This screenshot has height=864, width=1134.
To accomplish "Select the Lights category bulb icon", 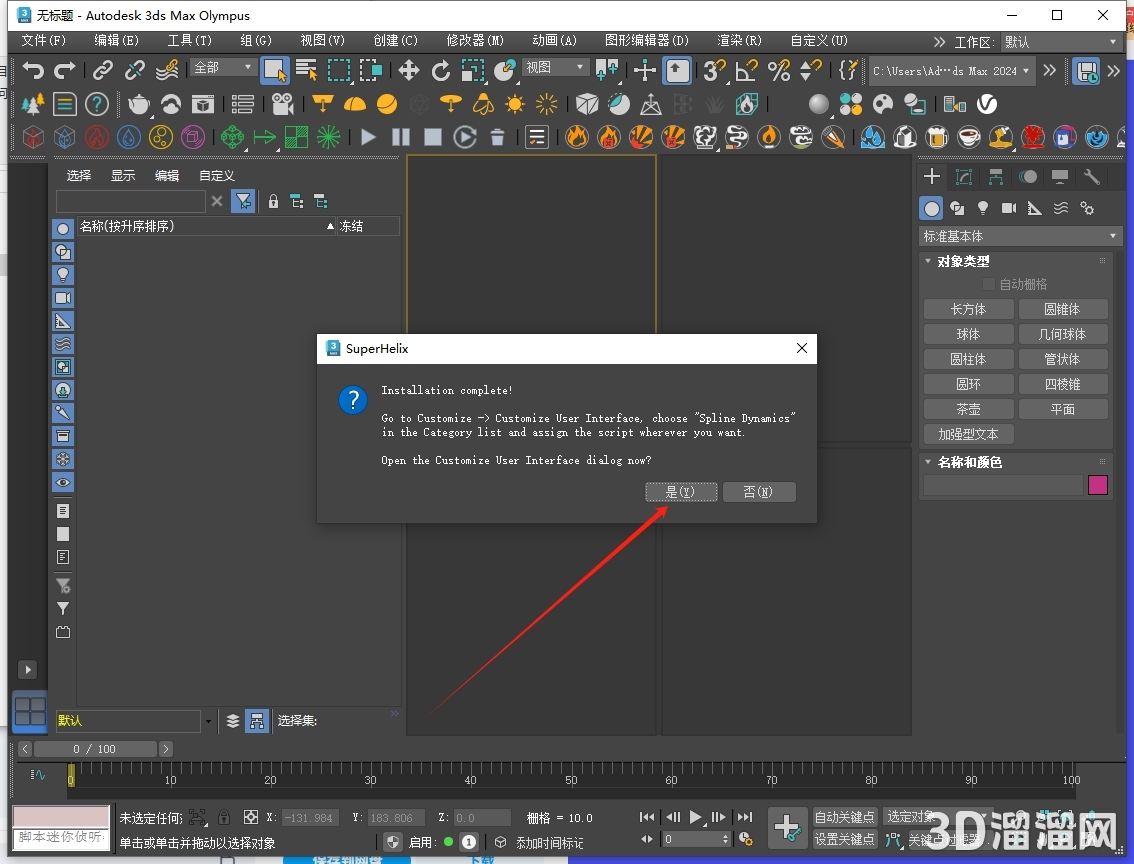I will [982, 208].
